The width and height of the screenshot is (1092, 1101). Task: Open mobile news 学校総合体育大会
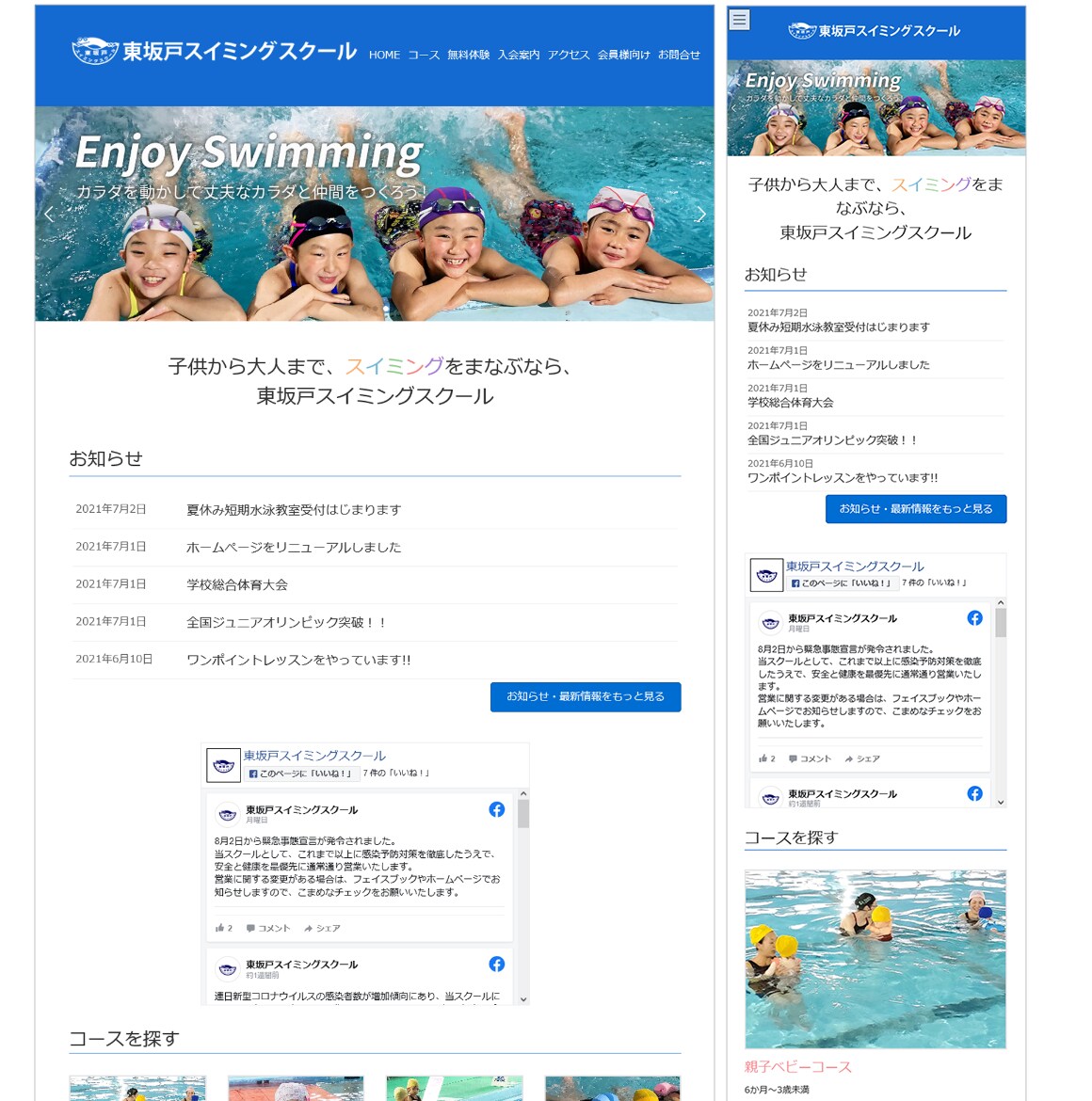[x=790, y=403]
